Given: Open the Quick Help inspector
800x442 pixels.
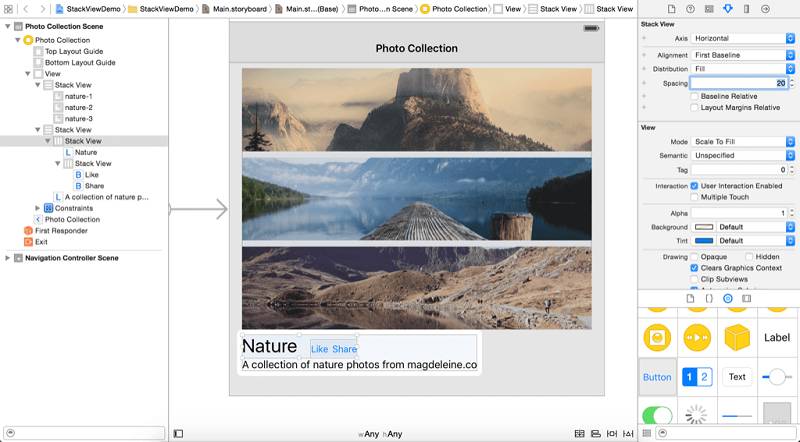Looking at the screenshot, I should click(x=690, y=9).
